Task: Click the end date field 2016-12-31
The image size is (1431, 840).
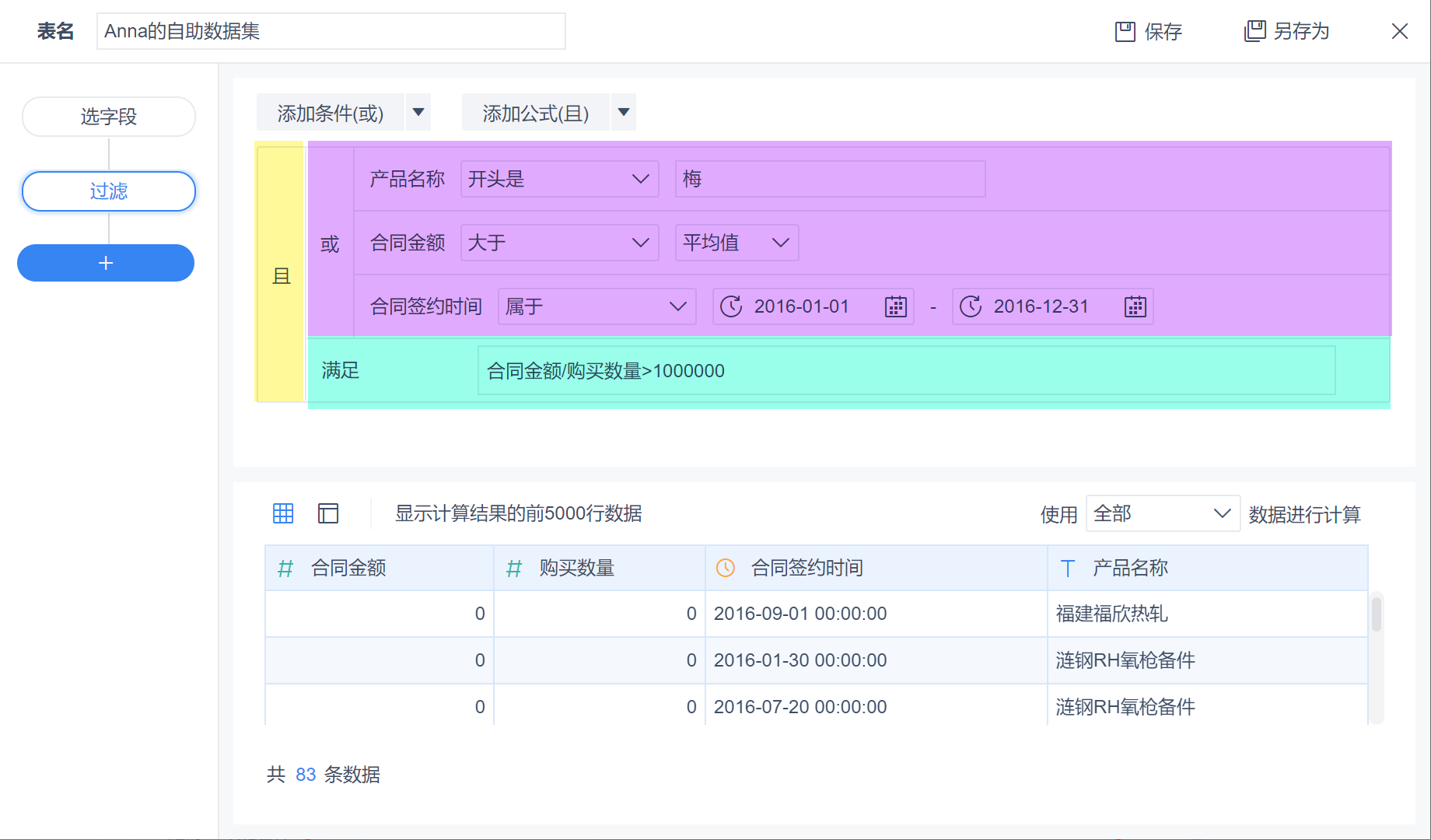Action: pyautogui.click(x=1053, y=306)
